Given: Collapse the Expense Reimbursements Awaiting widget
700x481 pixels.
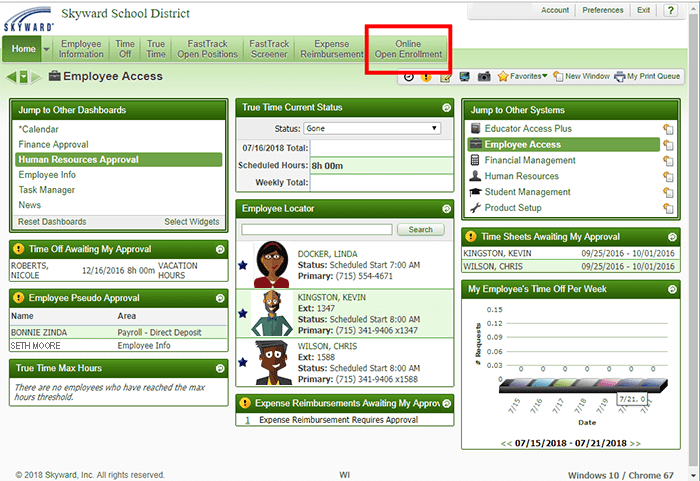Looking at the screenshot, I should 447,404.
